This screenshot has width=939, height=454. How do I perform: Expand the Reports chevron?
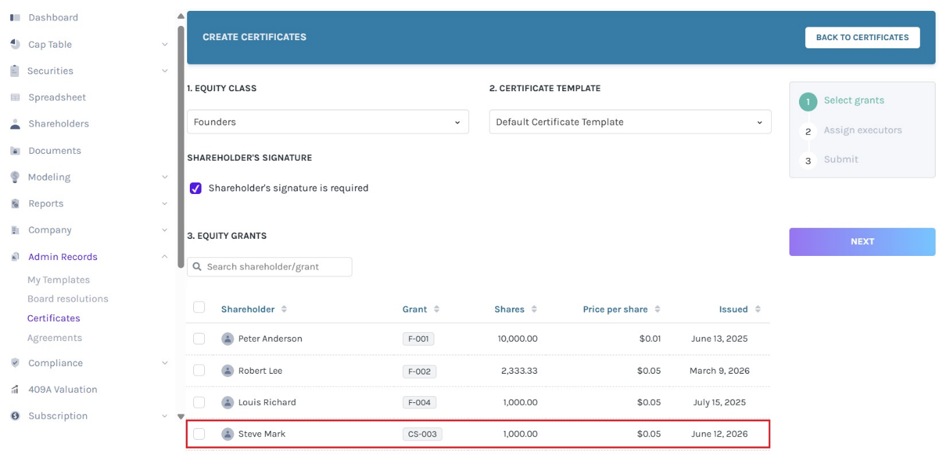pos(165,204)
